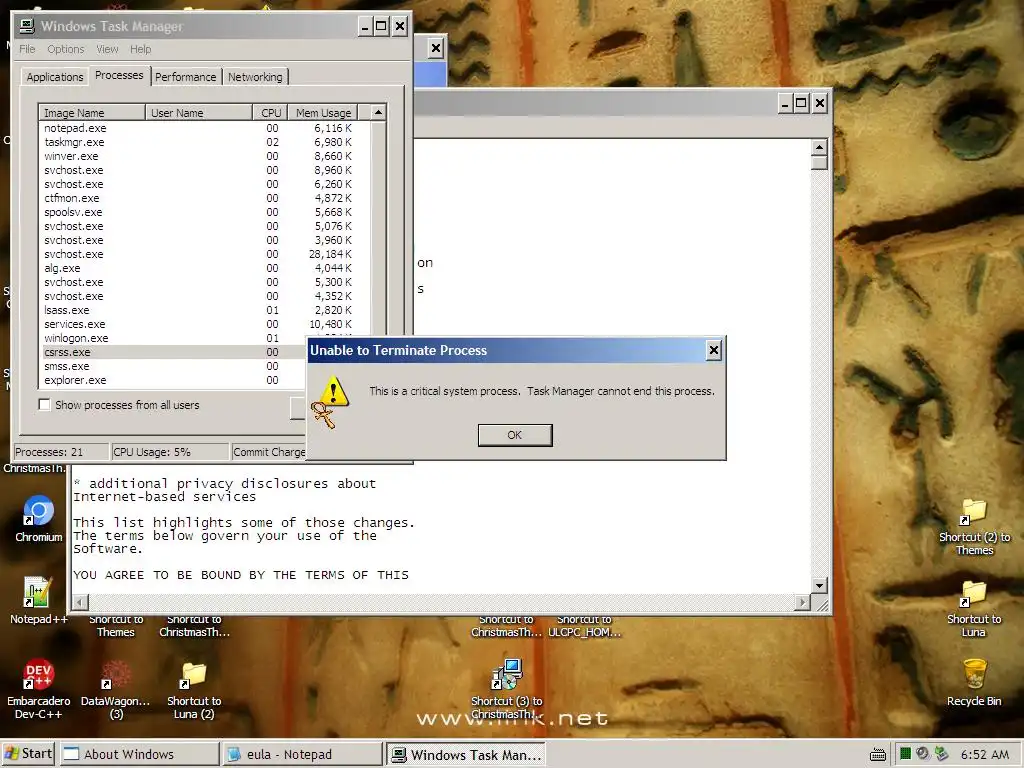Sort processes by CPU column
1024x768 pixels.
[x=270, y=113]
